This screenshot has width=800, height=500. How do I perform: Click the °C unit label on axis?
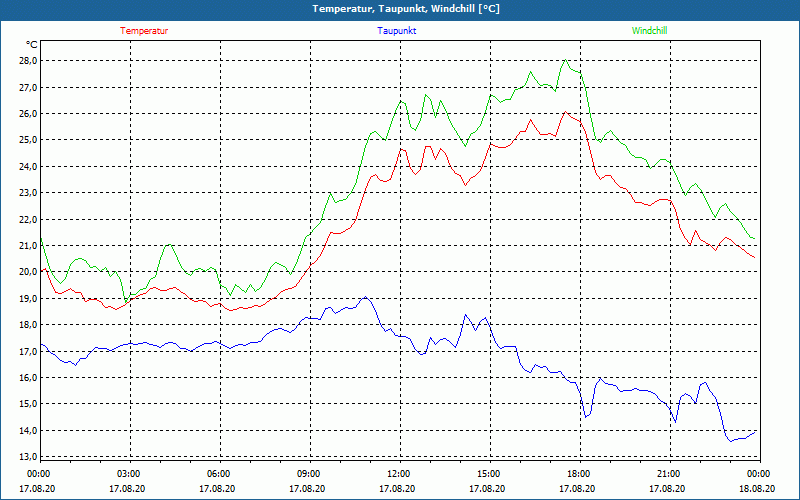coord(31,45)
